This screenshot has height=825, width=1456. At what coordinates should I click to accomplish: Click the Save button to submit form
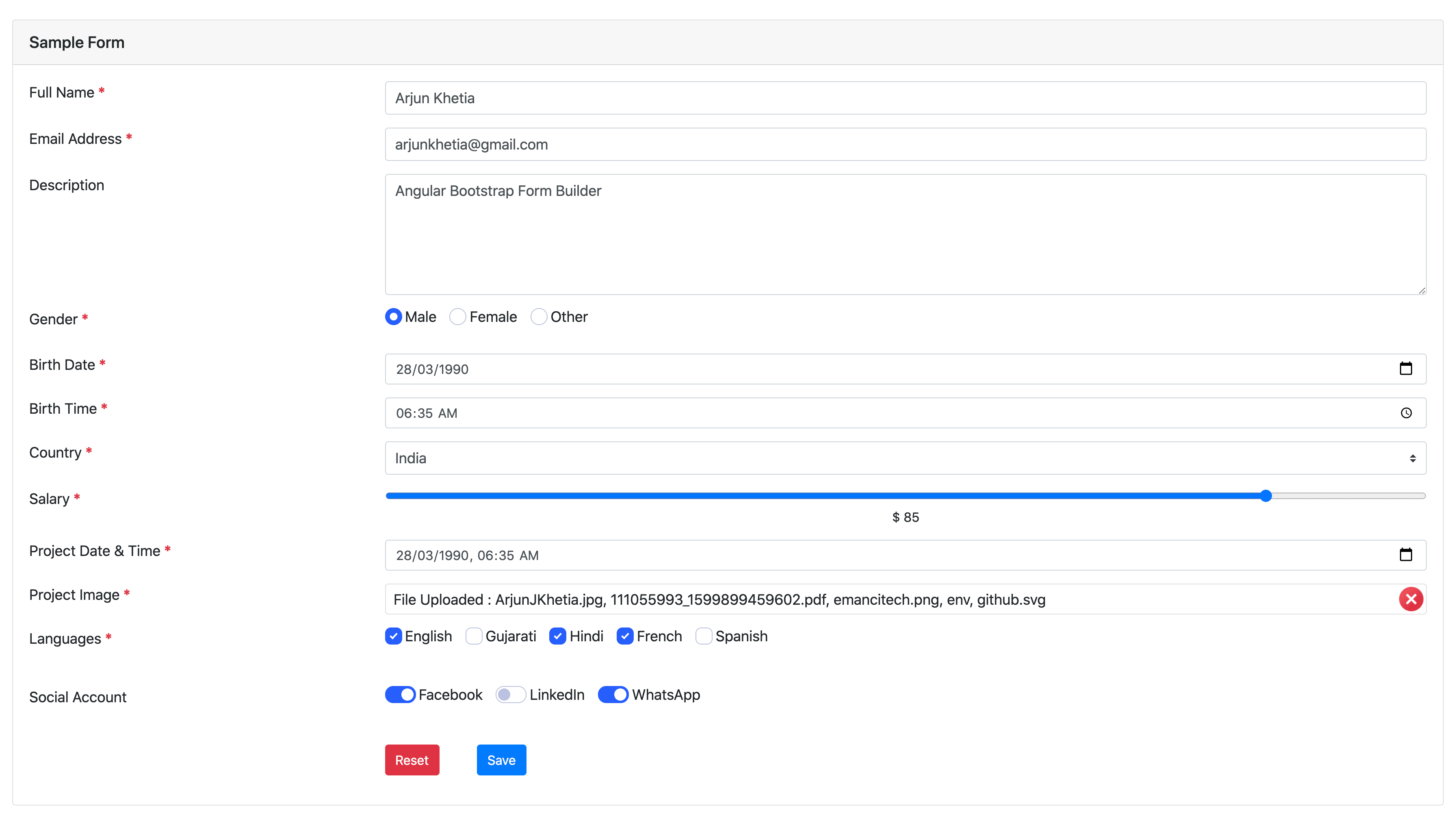[x=501, y=760]
